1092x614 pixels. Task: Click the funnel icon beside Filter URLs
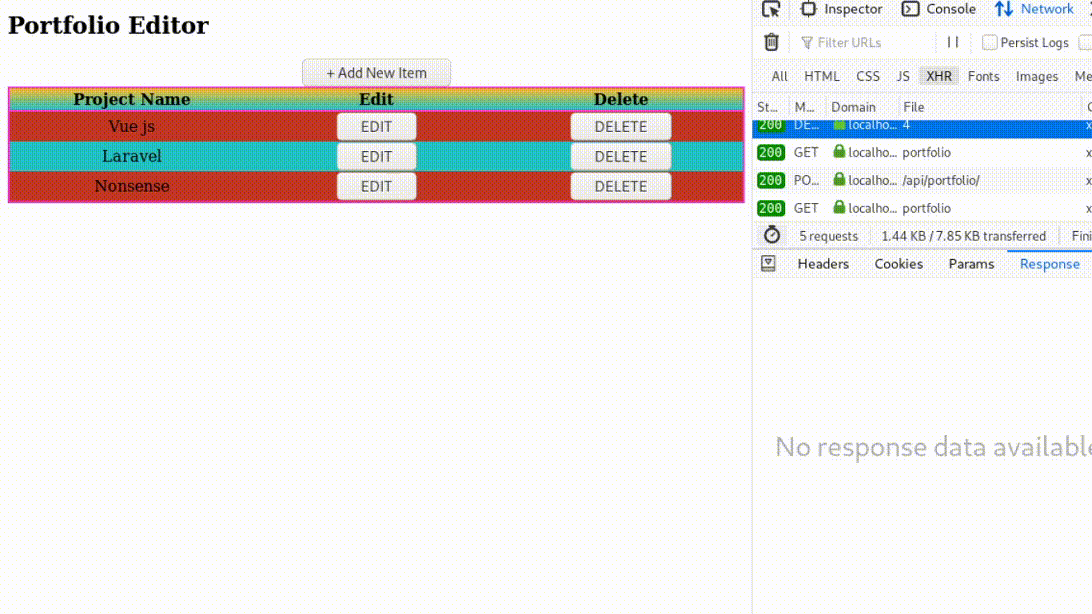click(806, 42)
